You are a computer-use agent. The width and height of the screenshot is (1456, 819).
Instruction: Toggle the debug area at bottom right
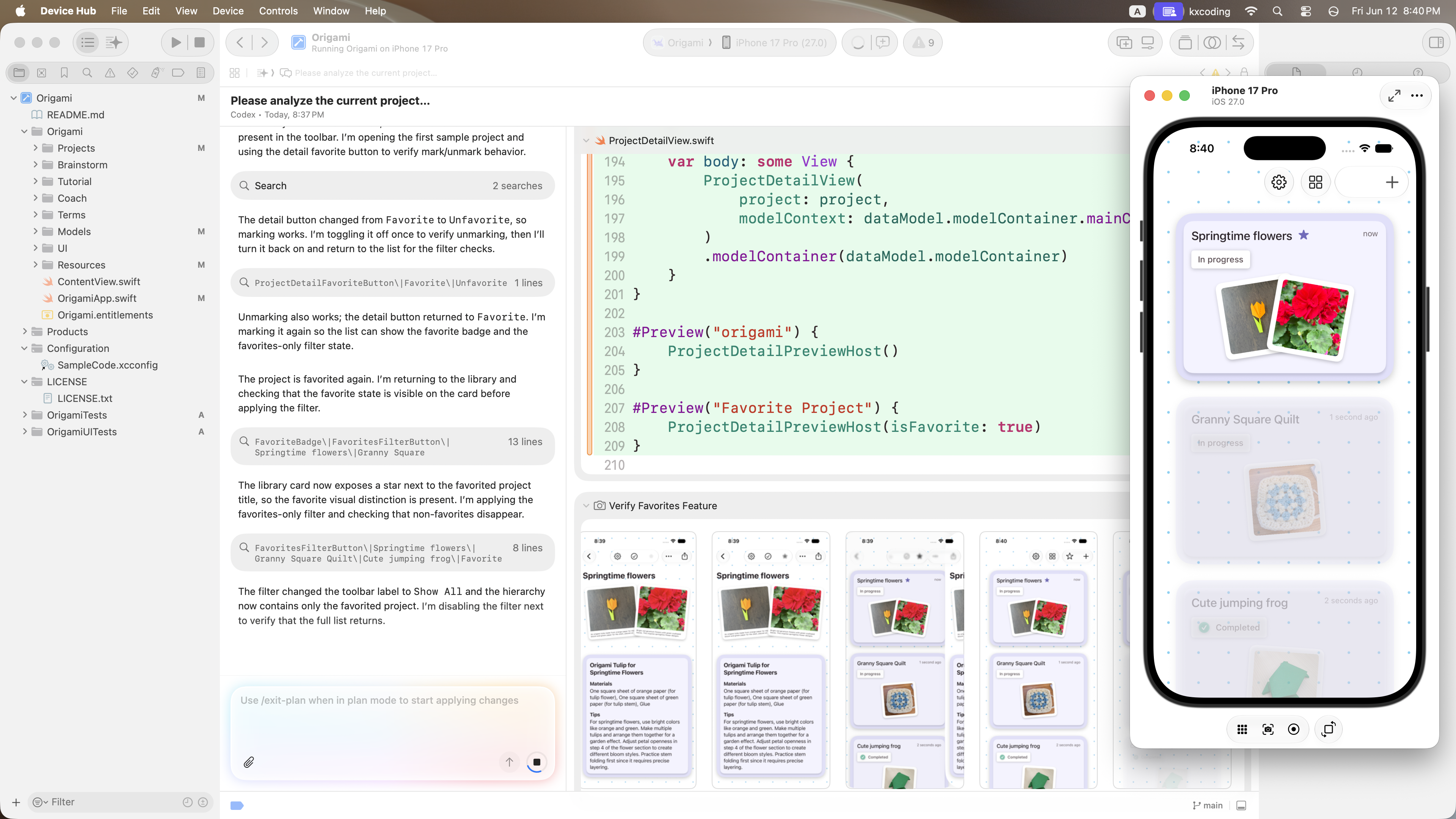[x=1241, y=805]
